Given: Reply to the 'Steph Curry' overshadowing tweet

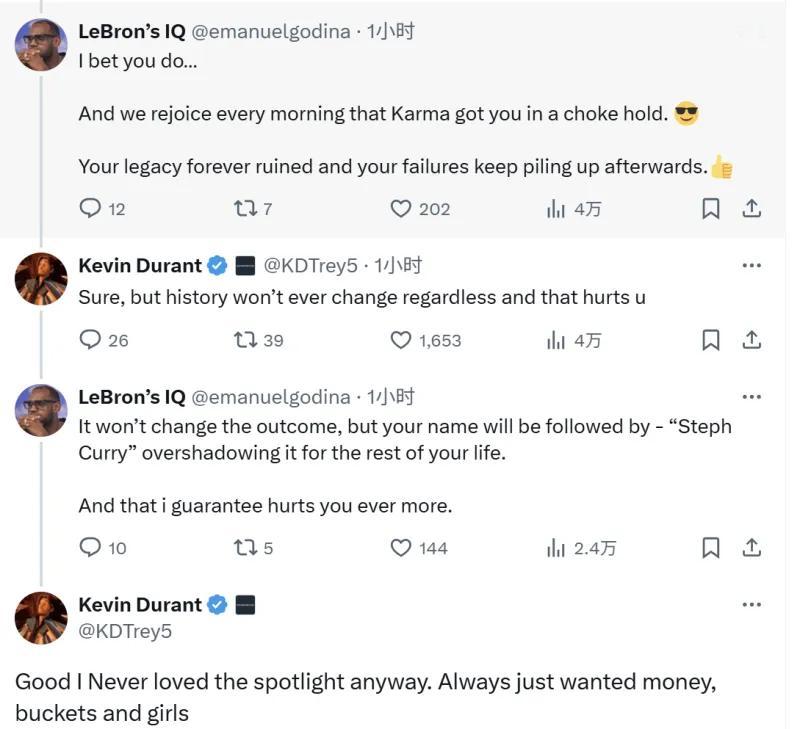Looking at the screenshot, I should [91, 548].
